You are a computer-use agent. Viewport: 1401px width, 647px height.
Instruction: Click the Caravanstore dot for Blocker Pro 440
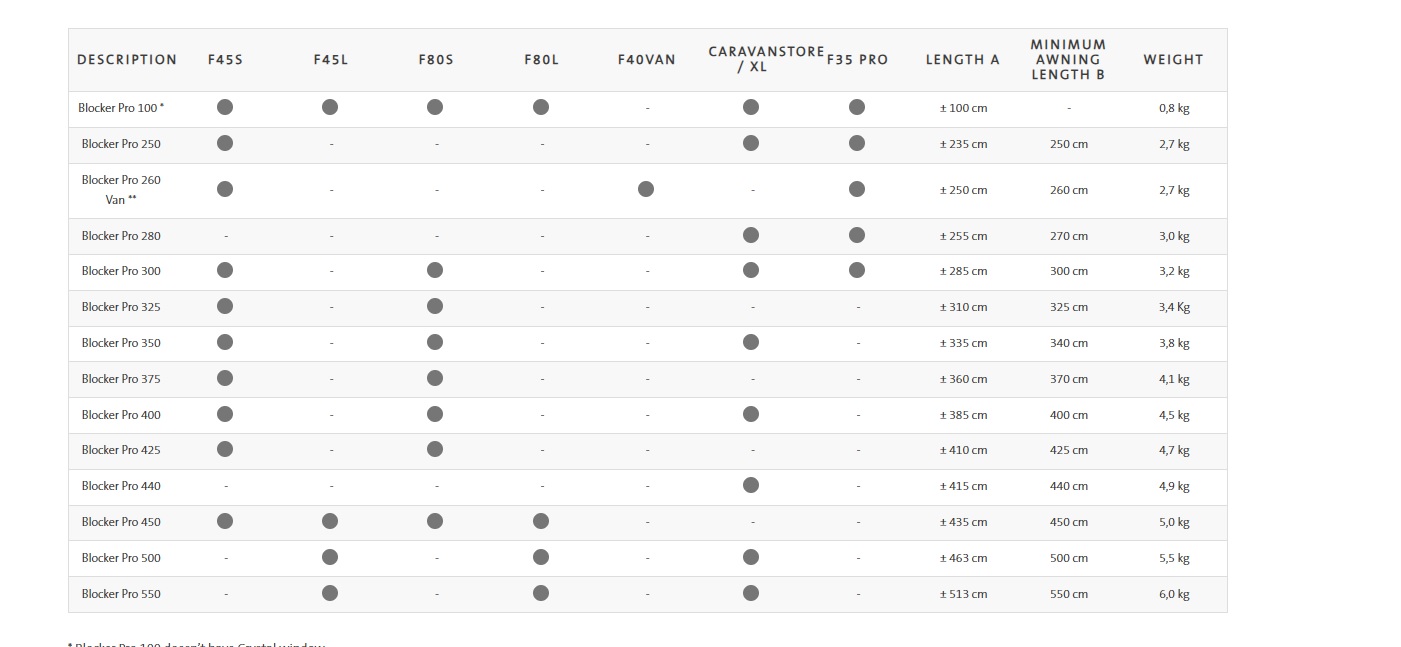pyautogui.click(x=751, y=485)
